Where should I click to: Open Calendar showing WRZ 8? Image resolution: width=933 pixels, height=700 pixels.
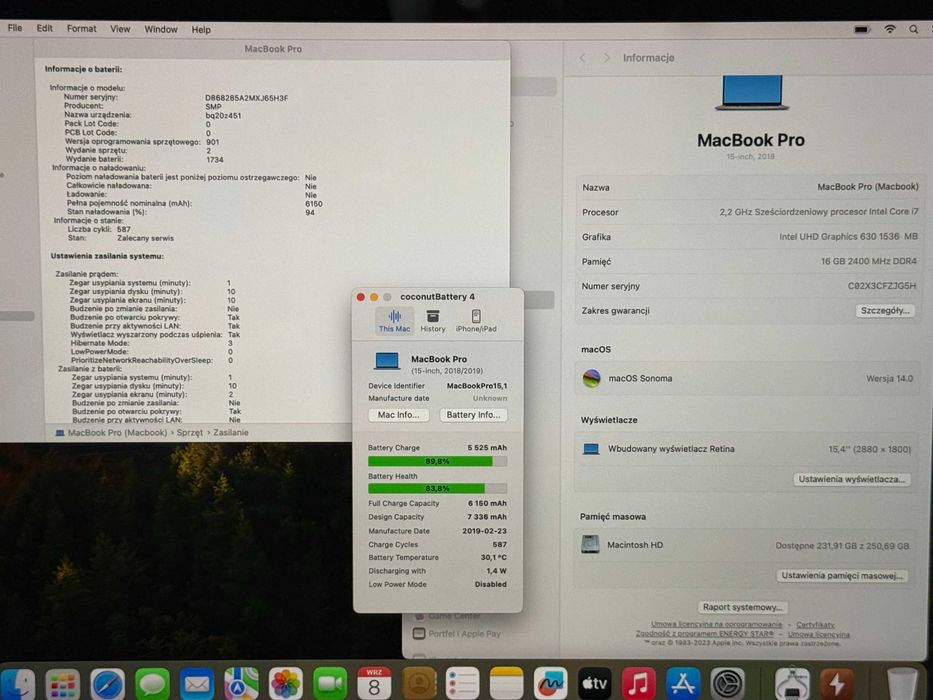tap(374, 683)
